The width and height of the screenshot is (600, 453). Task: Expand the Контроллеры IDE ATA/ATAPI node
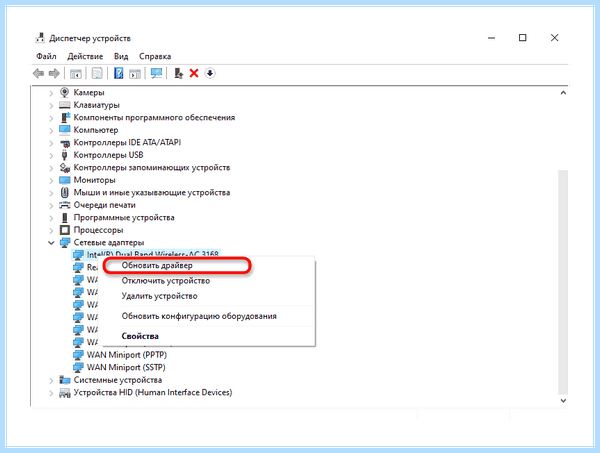point(51,143)
